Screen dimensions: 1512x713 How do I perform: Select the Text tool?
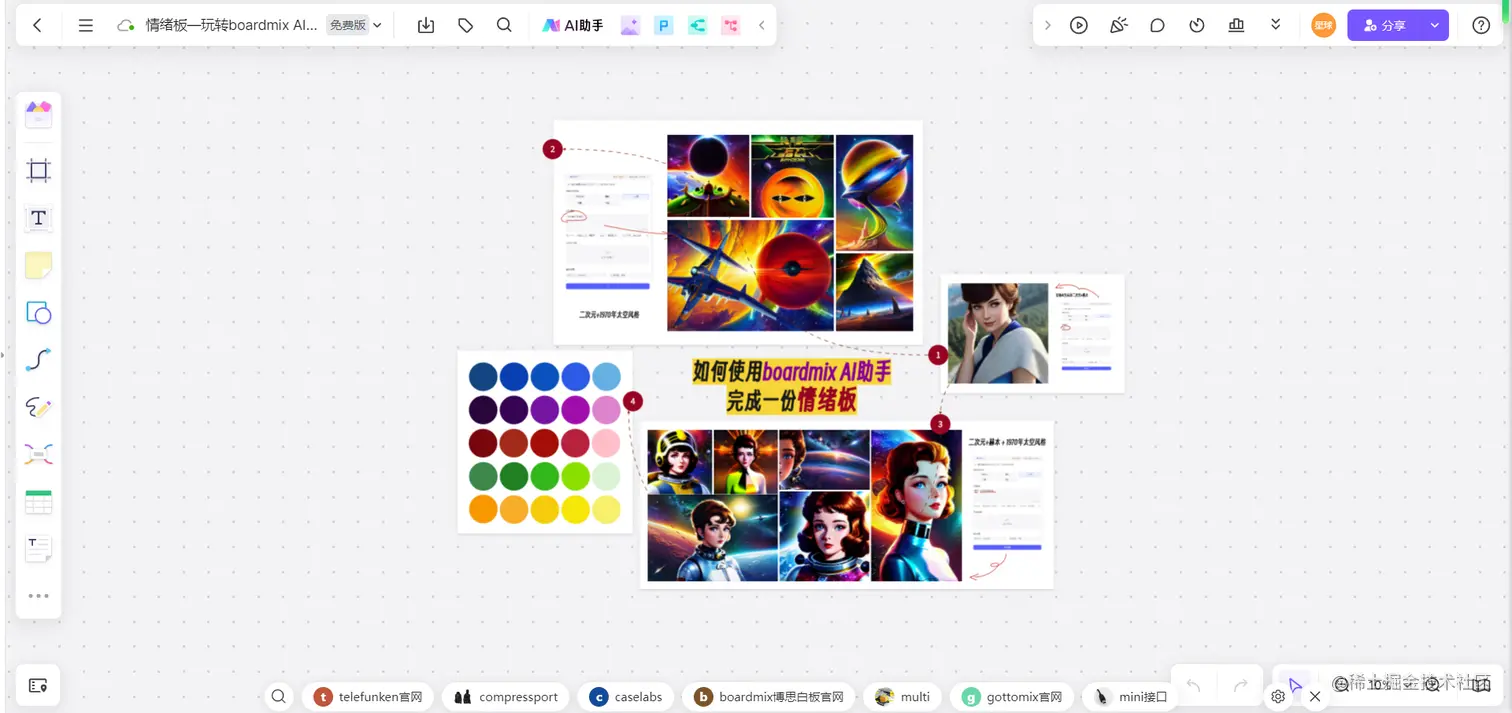click(38, 218)
